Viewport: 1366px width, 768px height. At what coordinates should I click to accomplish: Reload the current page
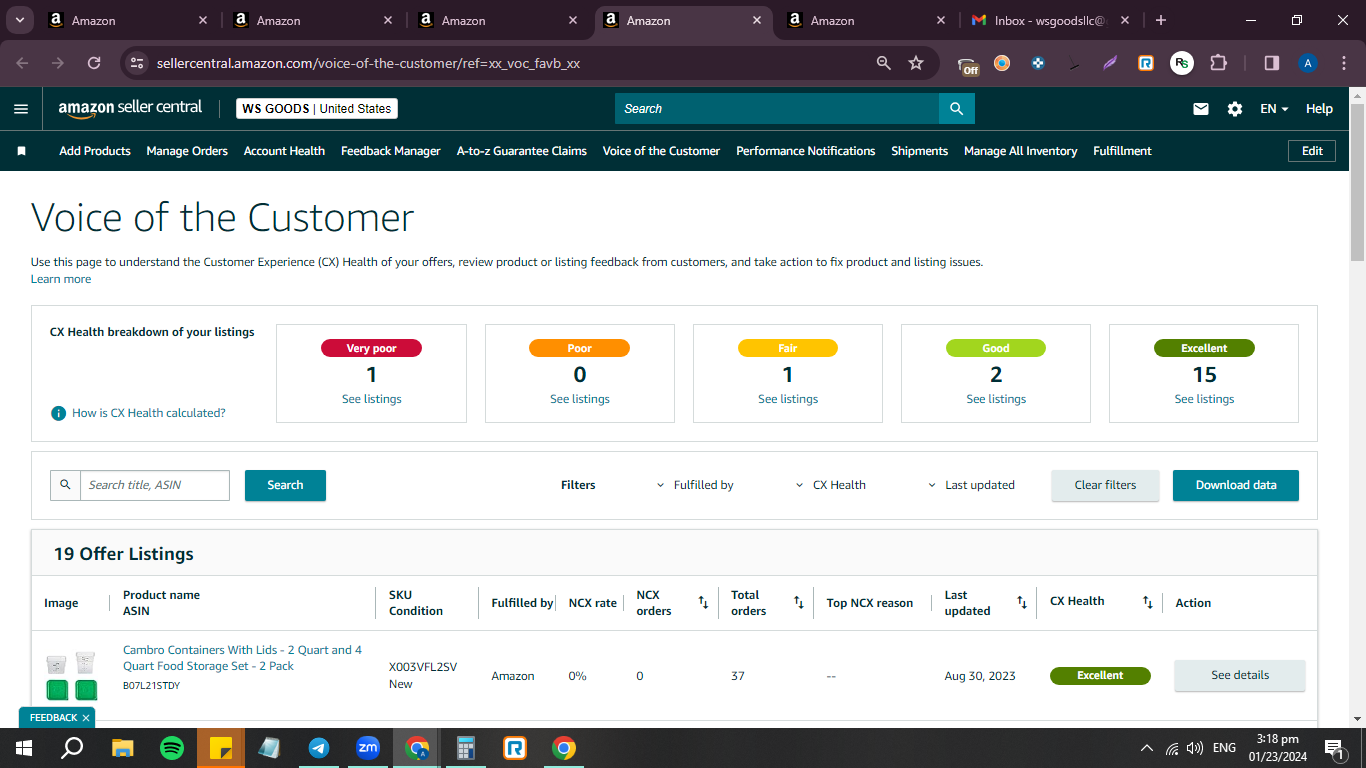tap(94, 63)
